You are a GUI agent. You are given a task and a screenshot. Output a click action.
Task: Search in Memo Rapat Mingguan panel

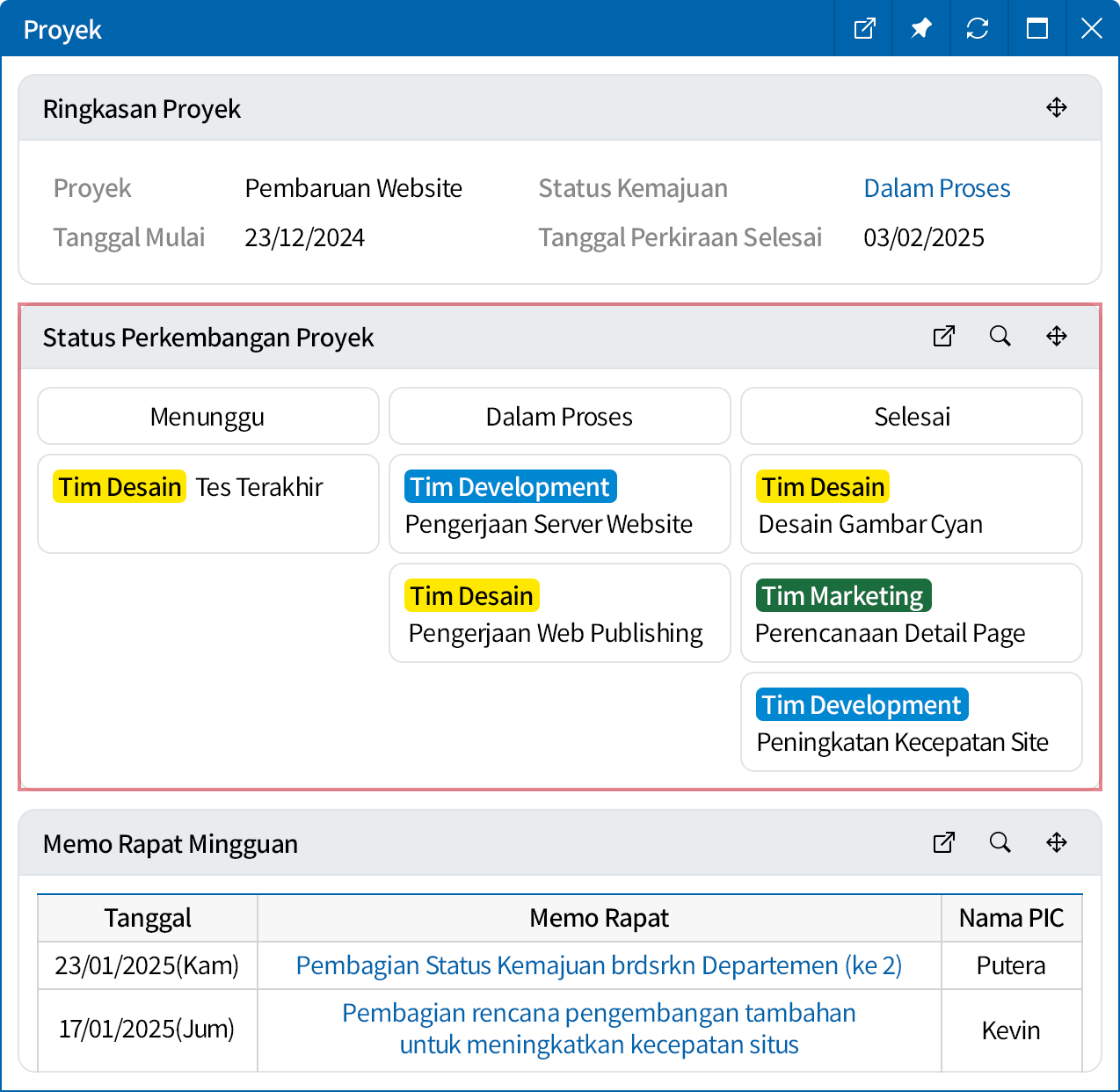(x=1000, y=842)
